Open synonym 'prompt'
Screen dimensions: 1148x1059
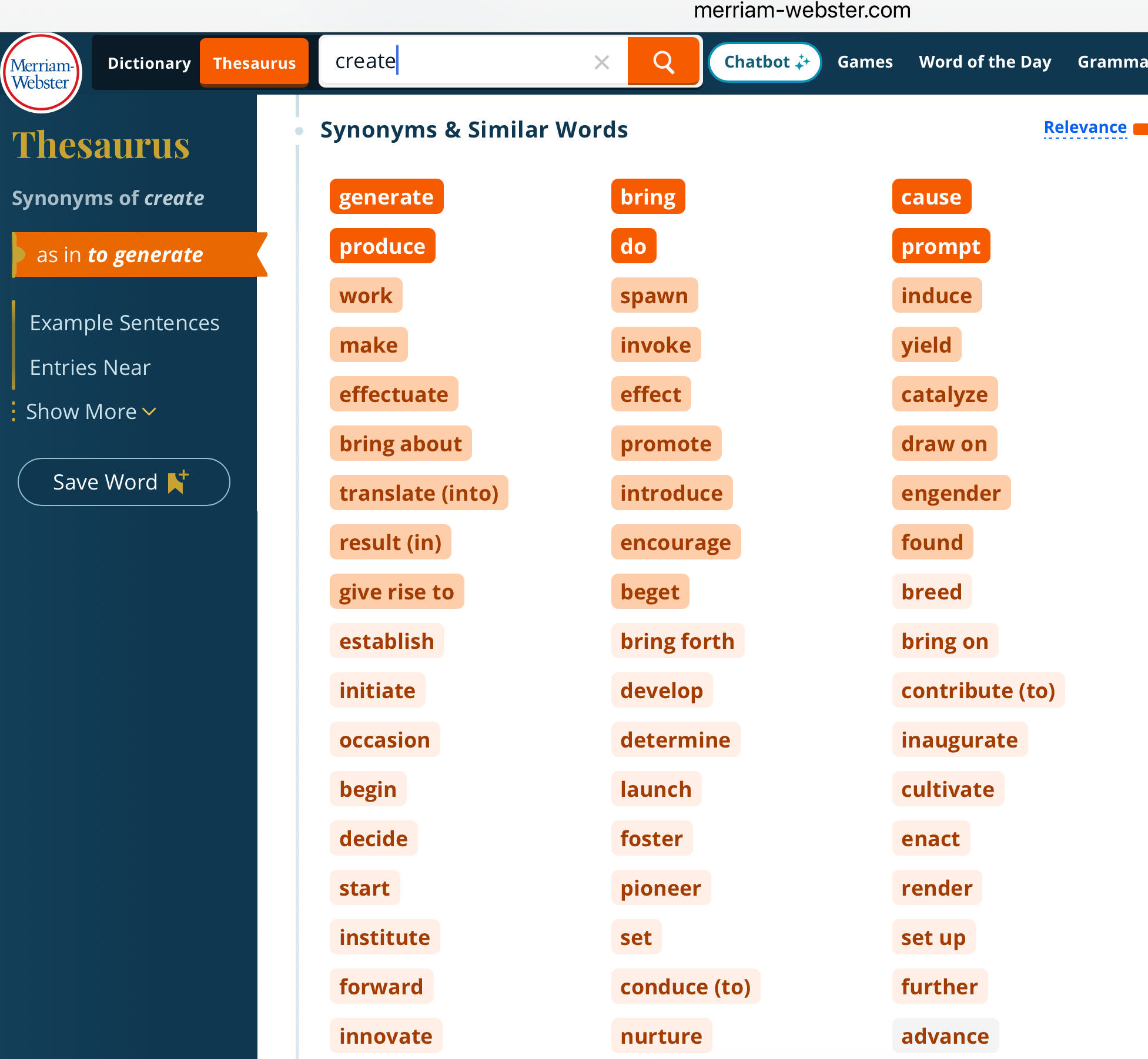(941, 246)
